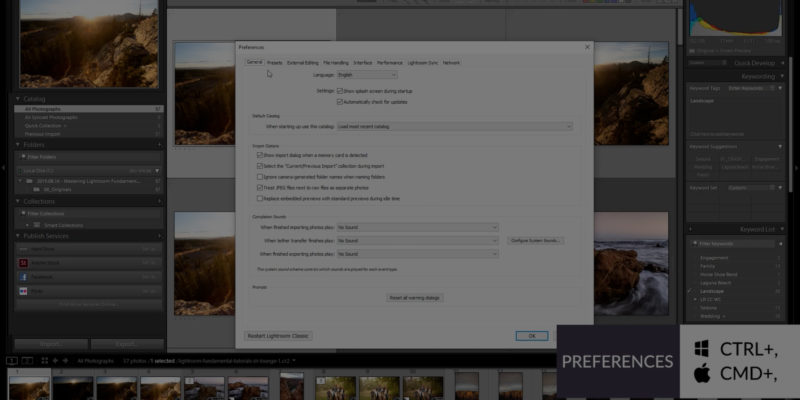Open the Keyword Set dropdown

click(x=752, y=188)
